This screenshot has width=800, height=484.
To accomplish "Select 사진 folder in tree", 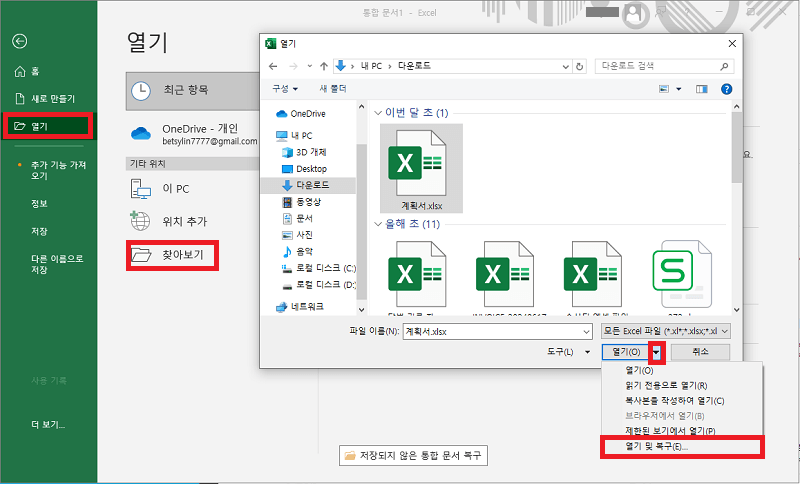I will pos(298,235).
